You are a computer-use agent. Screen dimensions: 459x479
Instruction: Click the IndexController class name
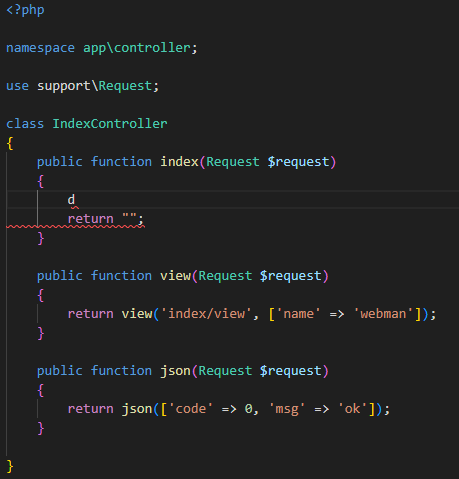pos(110,124)
